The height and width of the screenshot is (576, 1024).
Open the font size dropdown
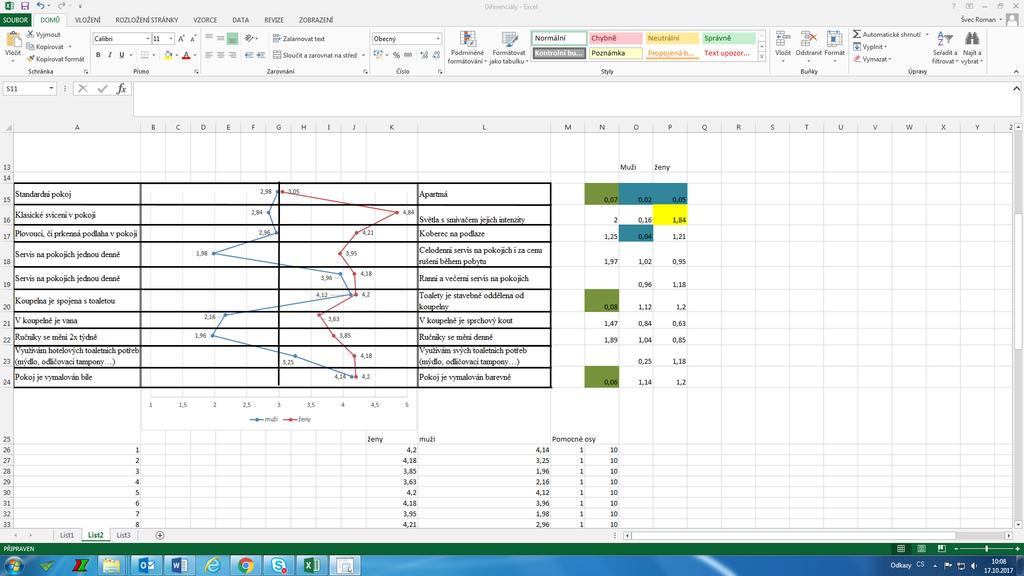pyautogui.click(x=171, y=39)
